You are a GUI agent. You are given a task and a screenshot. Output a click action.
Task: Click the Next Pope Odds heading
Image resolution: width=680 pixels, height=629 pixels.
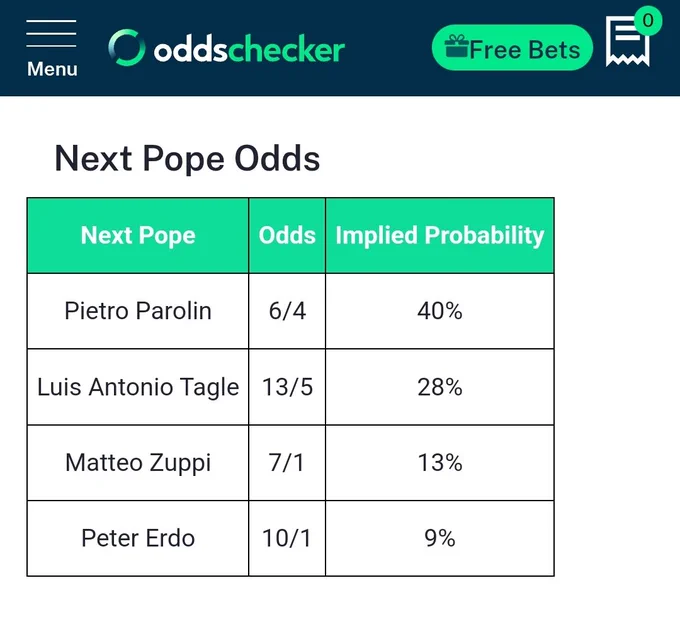(x=187, y=159)
